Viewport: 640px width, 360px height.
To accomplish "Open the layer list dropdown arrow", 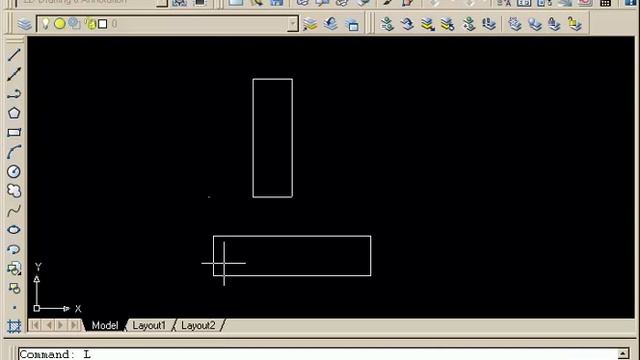I will click(x=292, y=24).
